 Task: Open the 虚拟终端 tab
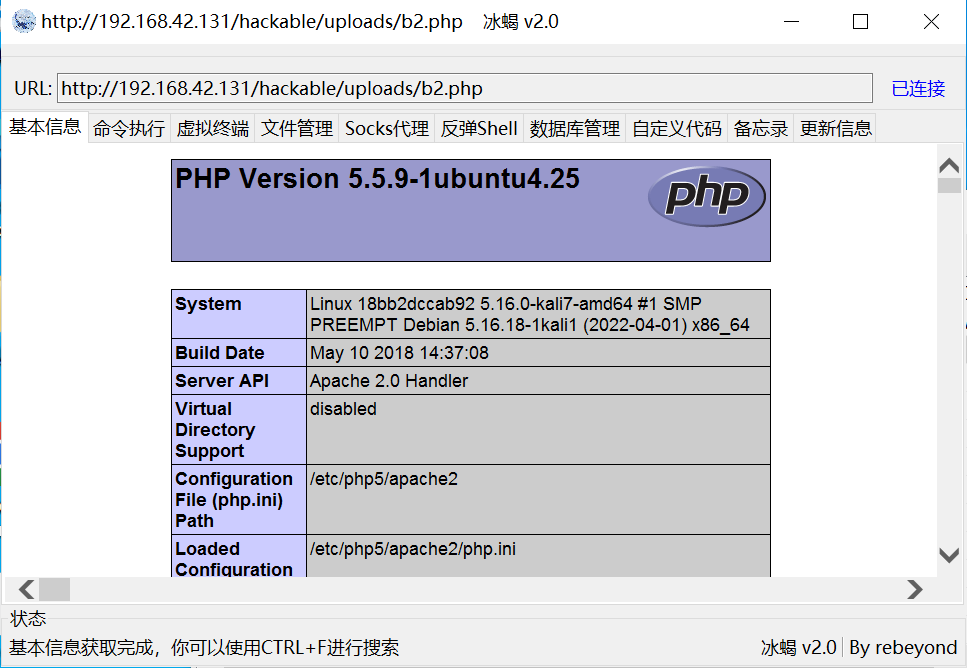213,129
